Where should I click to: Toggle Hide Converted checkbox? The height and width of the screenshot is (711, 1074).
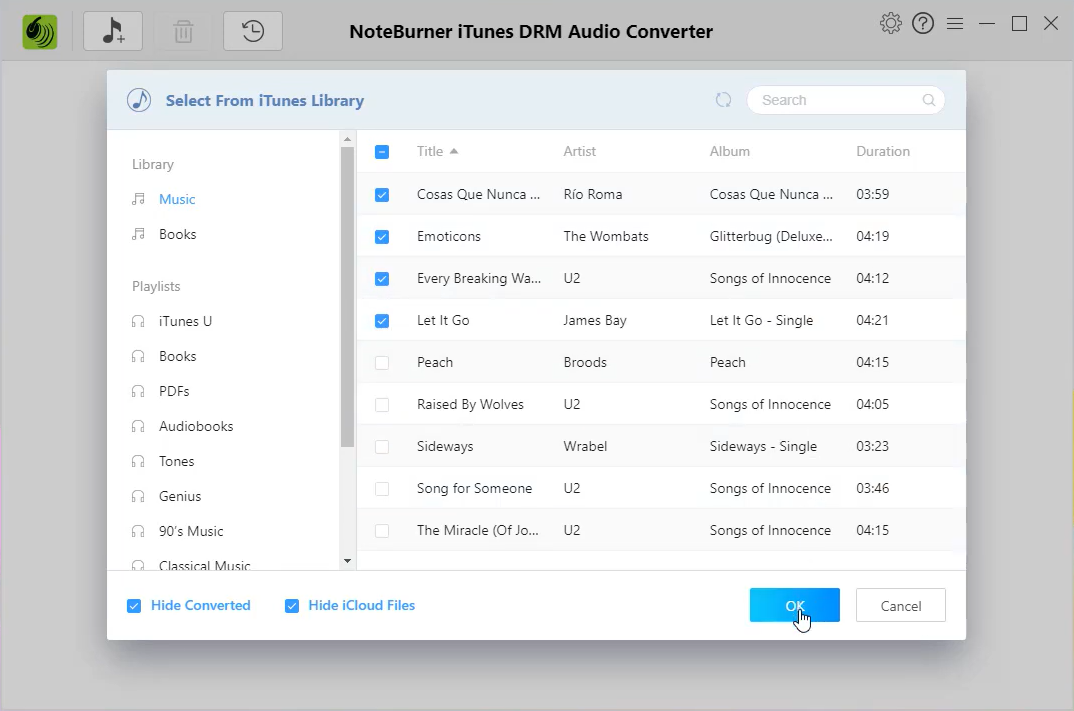134,606
